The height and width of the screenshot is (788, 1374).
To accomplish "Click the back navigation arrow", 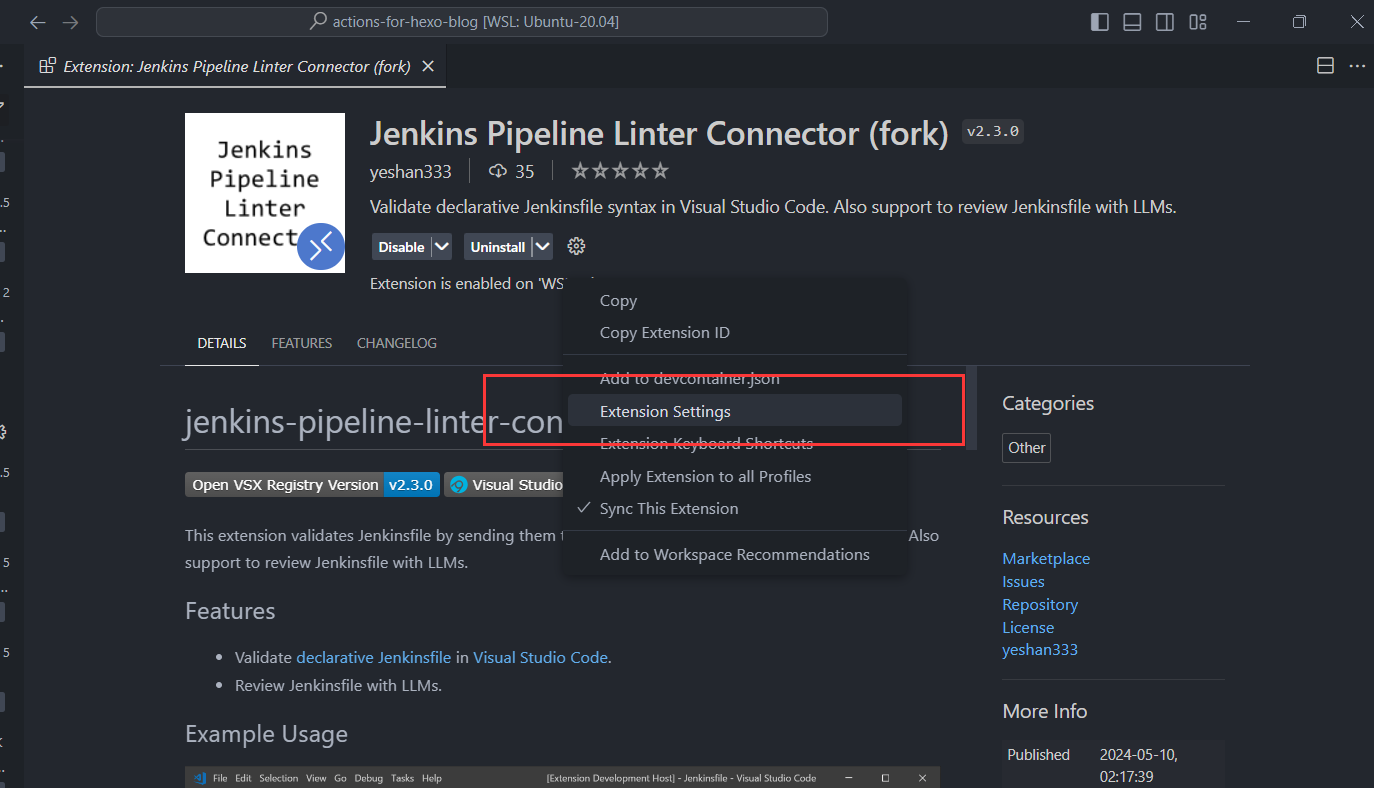I will 37,22.
